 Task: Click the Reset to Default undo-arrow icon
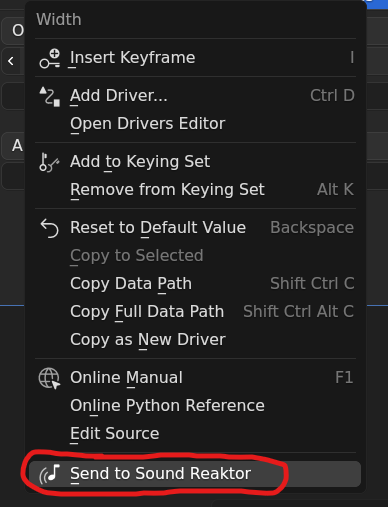[x=49, y=228]
